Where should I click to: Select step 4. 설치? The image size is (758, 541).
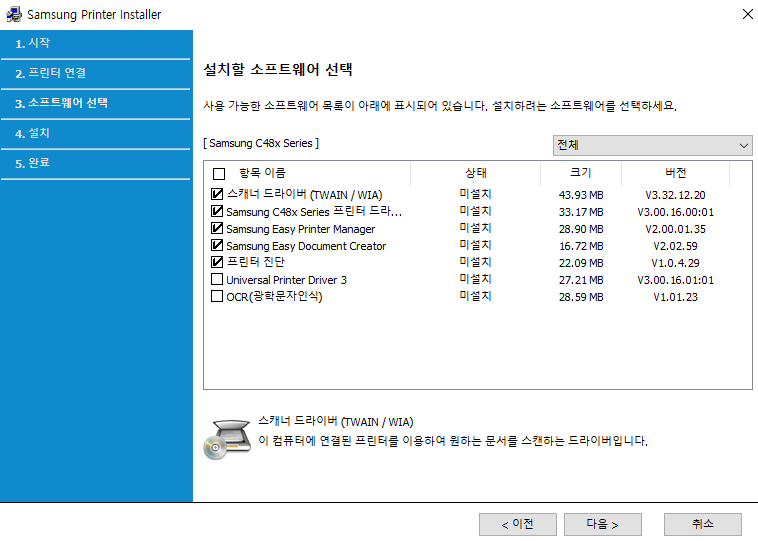pyautogui.click(x=96, y=133)
